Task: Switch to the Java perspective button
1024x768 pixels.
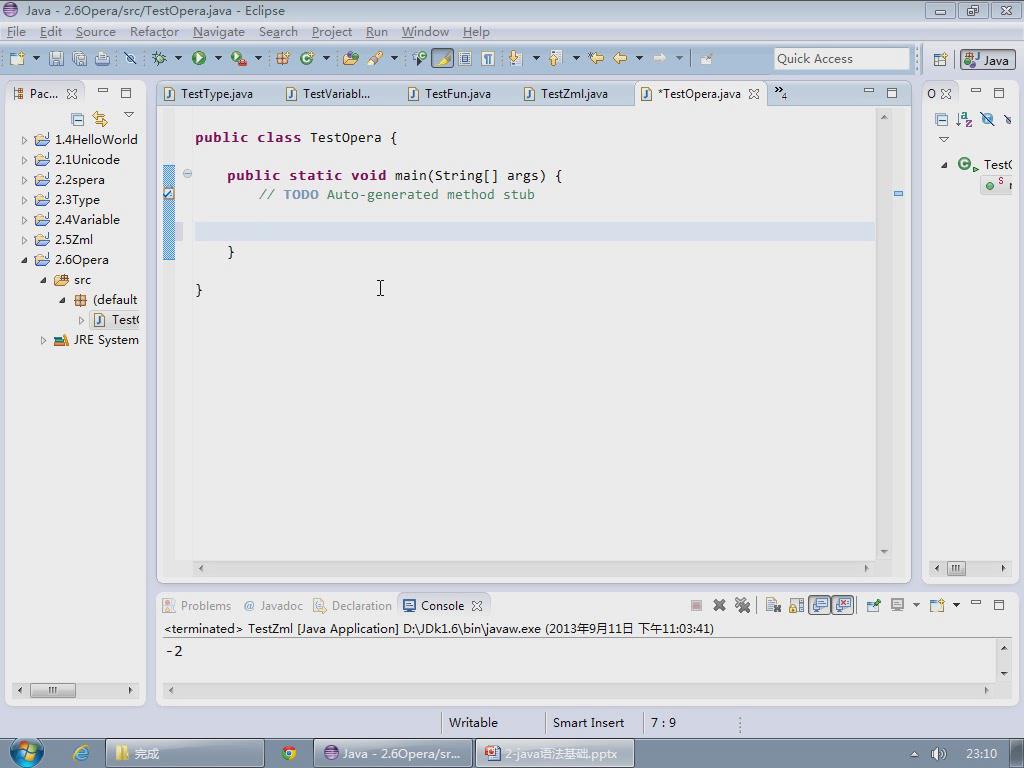Action: click(987, 59)
